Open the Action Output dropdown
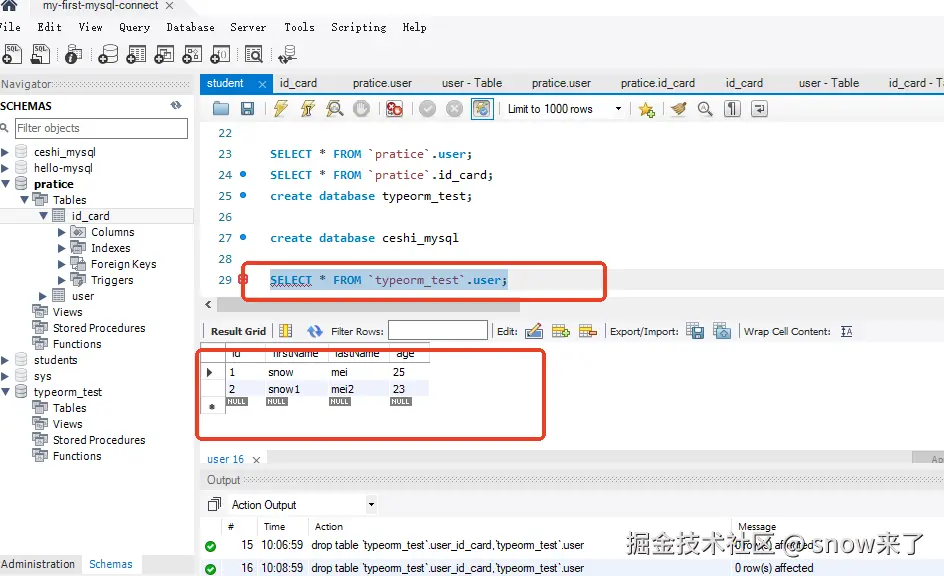This screenshot has height=576, width=944. coord(371,504)
